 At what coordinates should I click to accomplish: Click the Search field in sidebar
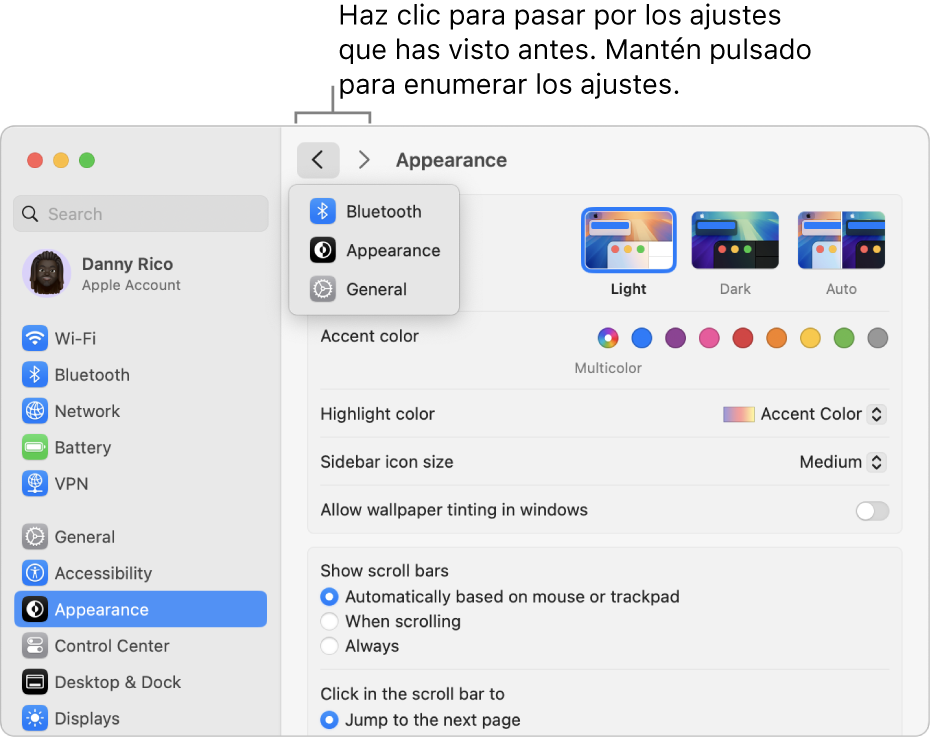141,214
